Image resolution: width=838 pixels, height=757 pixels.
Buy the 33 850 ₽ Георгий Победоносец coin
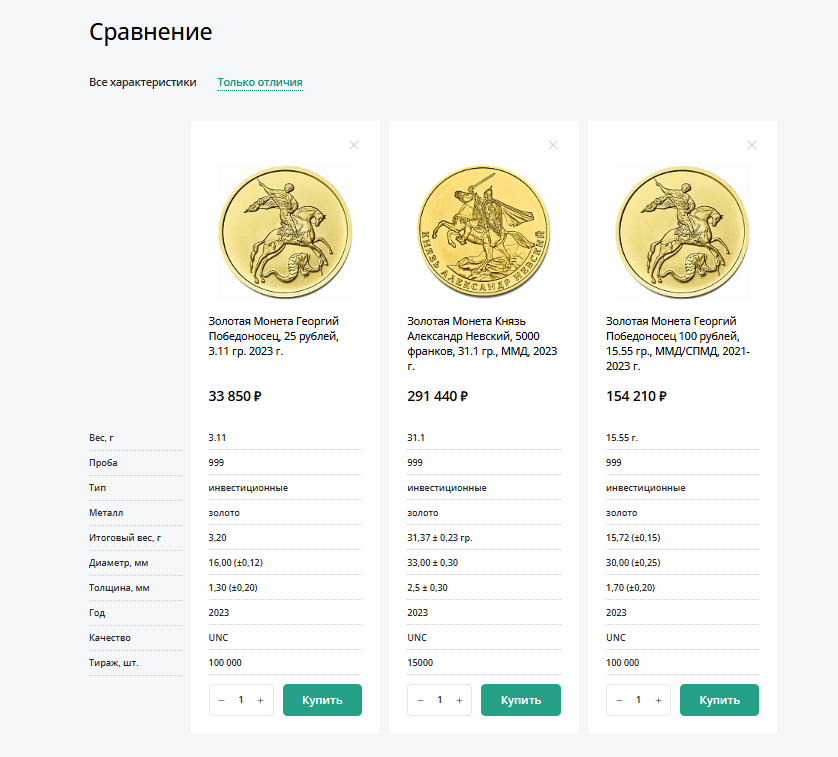(x=322, y=700)
